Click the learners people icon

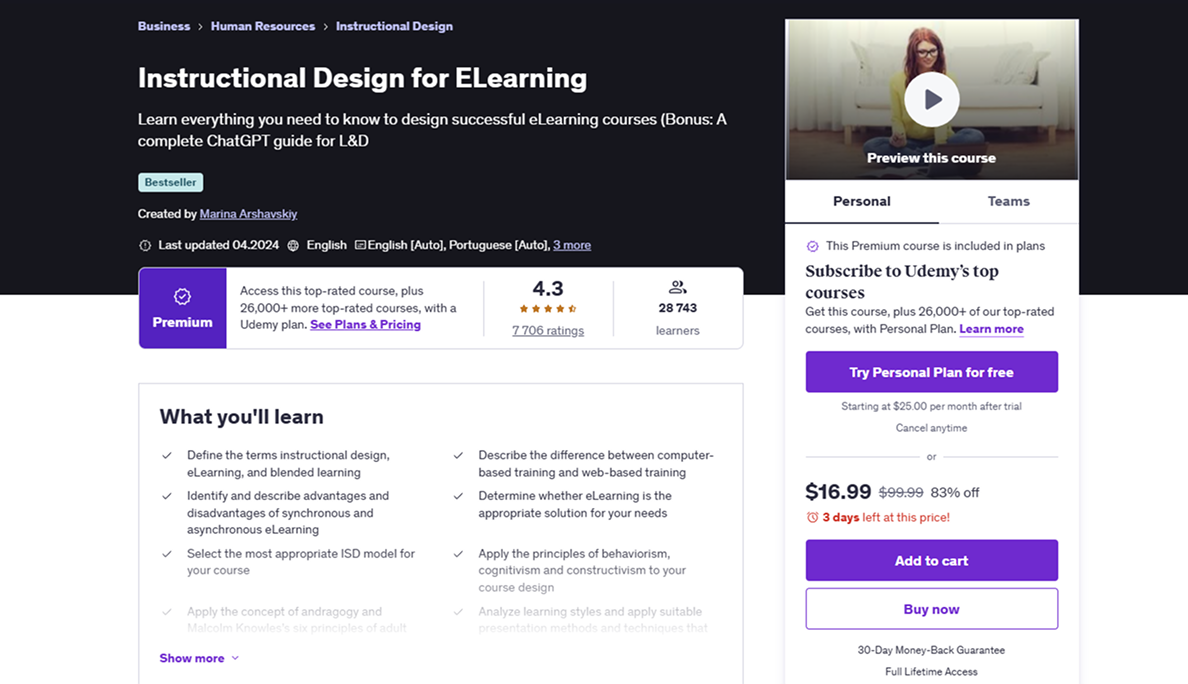pyautogui.click(x=677, y=287)
